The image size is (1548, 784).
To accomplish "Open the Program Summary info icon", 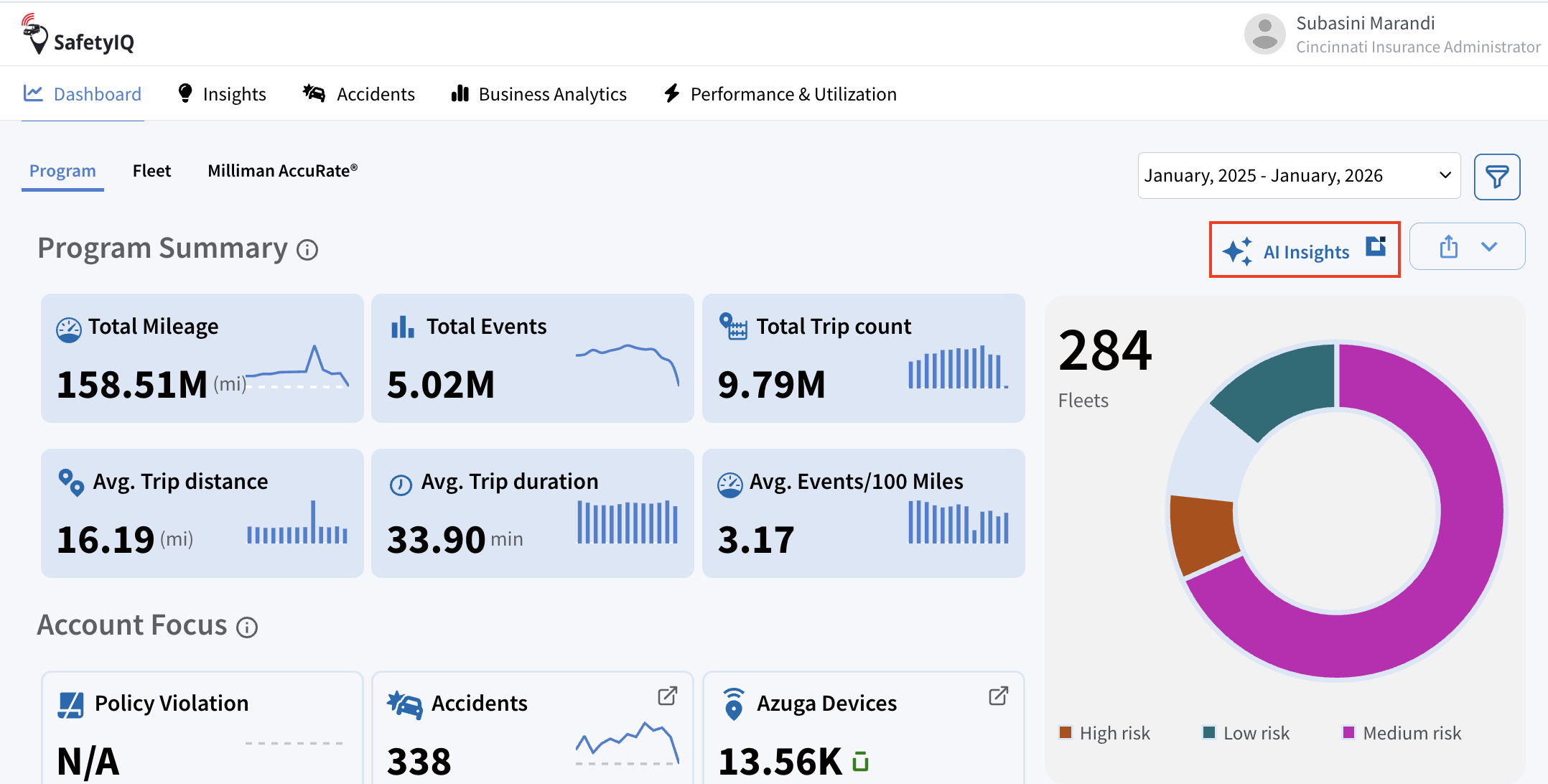I will (307, 250).
